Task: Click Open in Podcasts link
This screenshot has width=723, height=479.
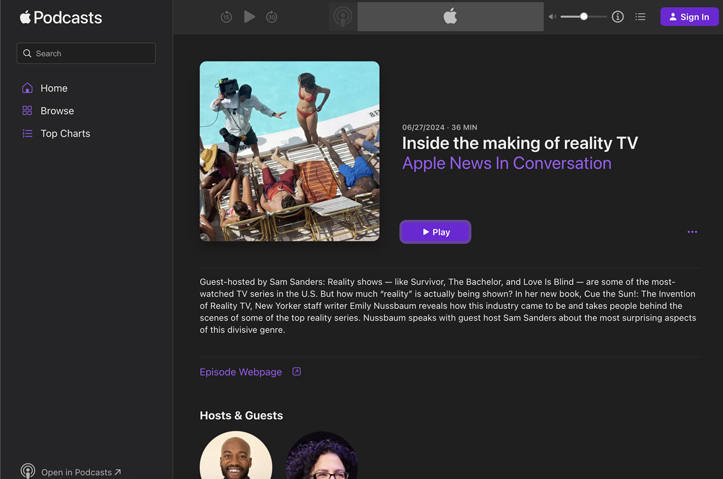Action: click(81, 472)
